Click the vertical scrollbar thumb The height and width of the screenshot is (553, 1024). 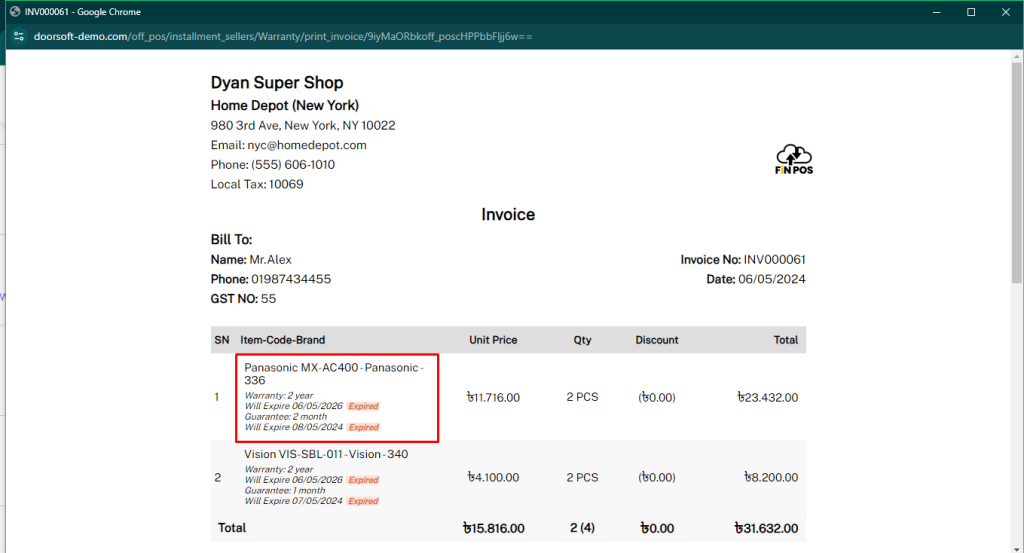click(x=1017, y=173)
